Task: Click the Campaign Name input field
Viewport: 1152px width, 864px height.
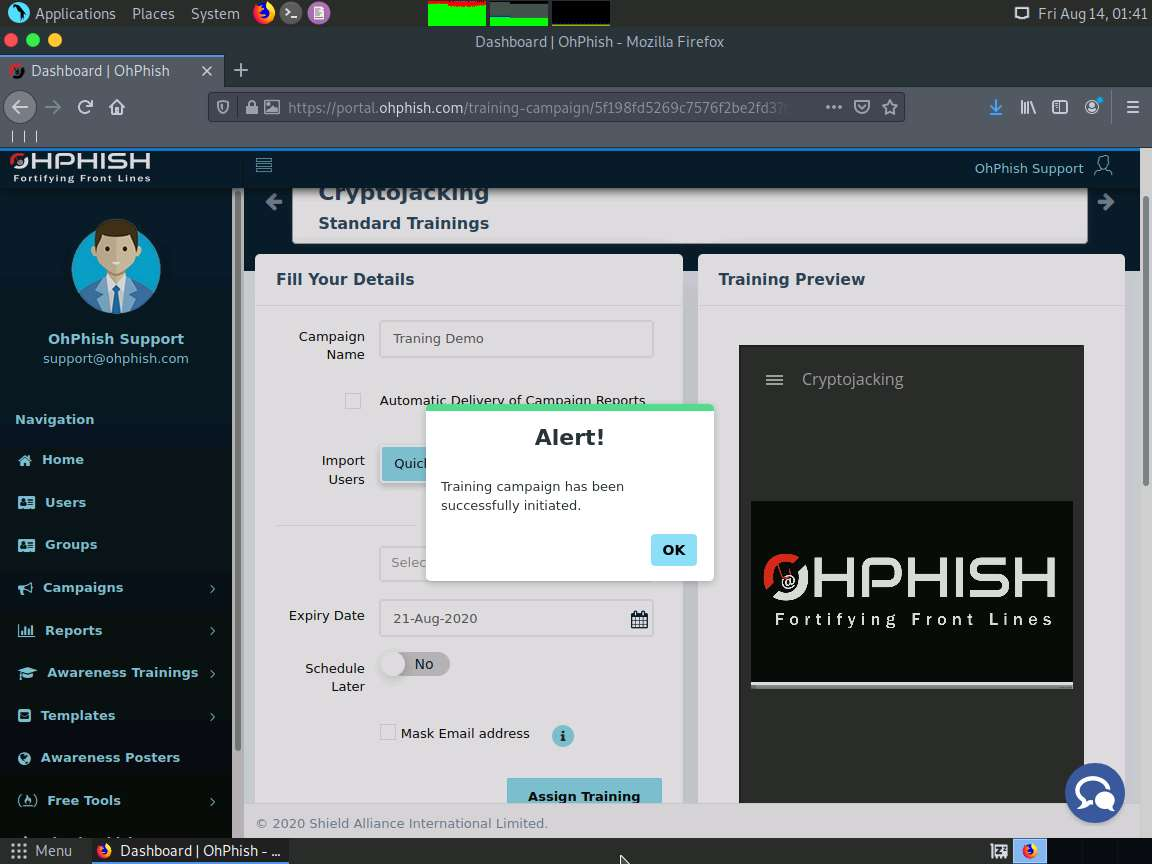Action: [516, 339]
